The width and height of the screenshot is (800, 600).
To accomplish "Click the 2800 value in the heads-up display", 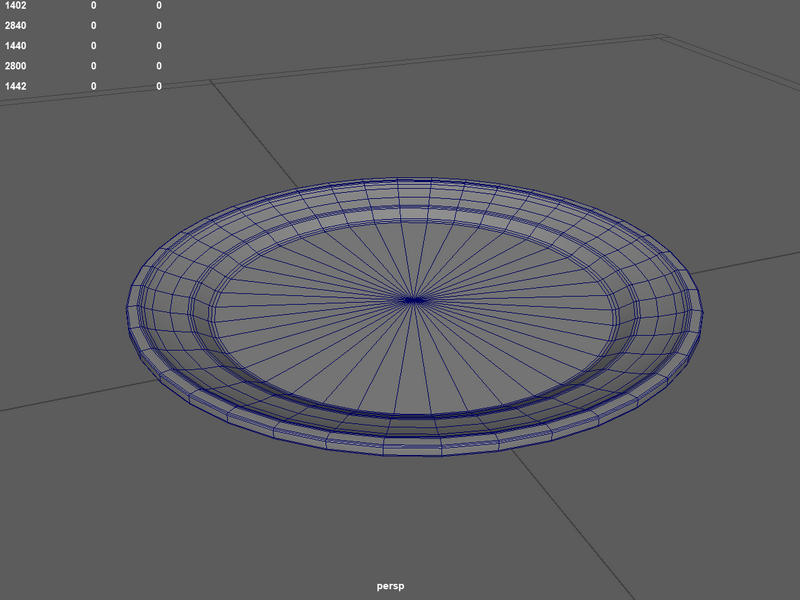I will click(x=15, y=66).
